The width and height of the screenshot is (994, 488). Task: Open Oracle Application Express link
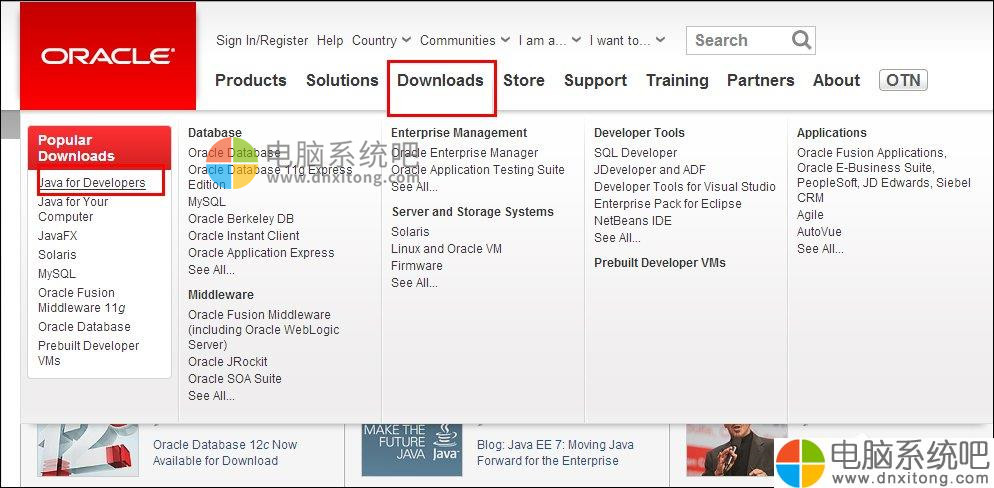coord(261,253)
